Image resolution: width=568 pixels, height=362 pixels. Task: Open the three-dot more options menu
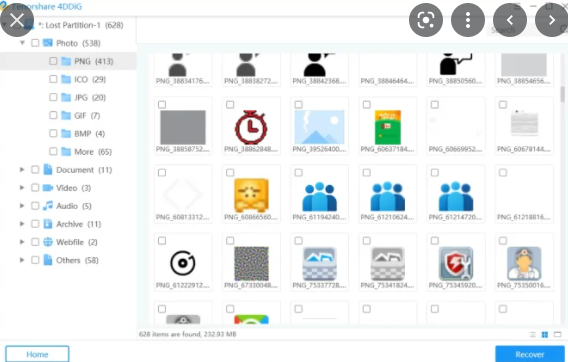coord(468,20)
